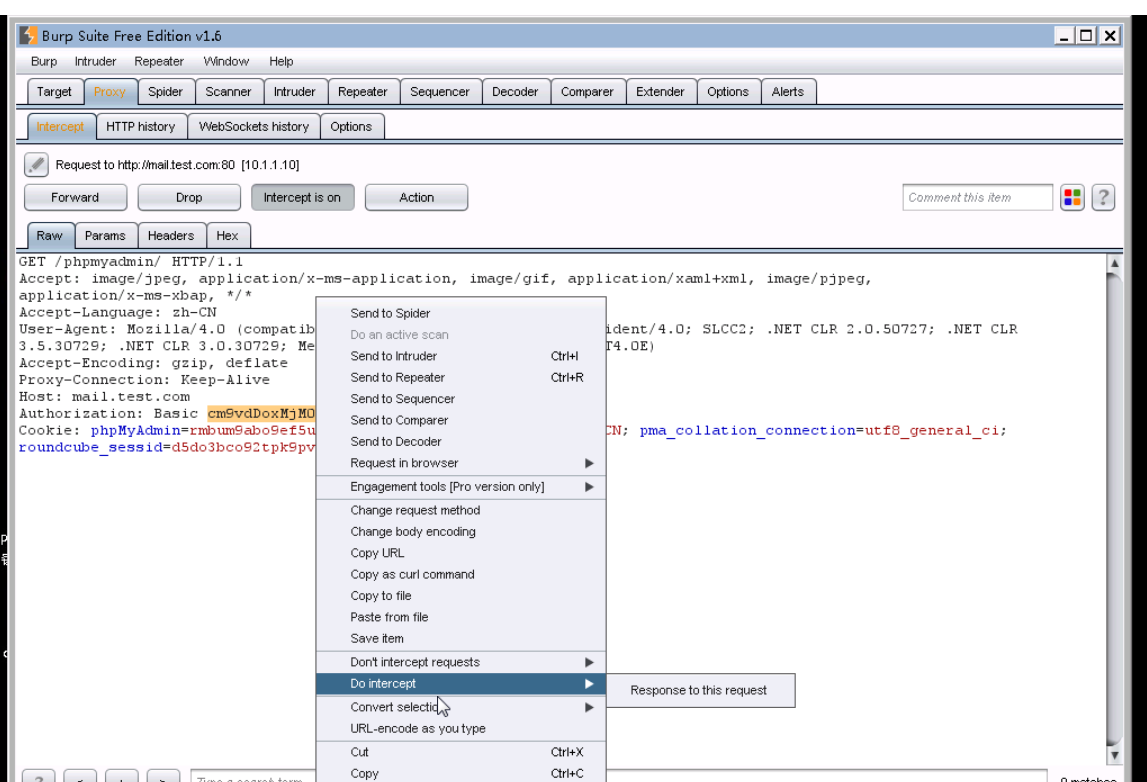Select the Params view tab

105,236
